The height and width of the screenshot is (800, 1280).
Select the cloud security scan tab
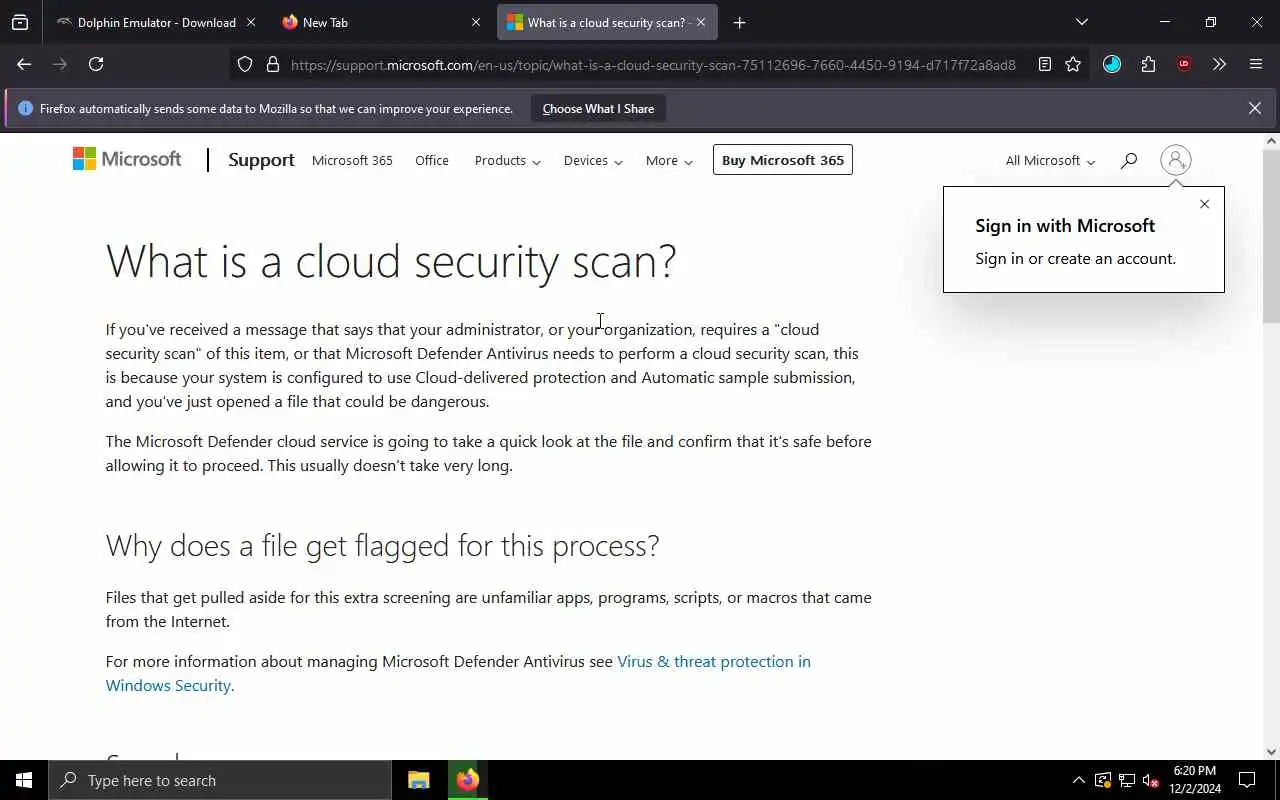607,22
